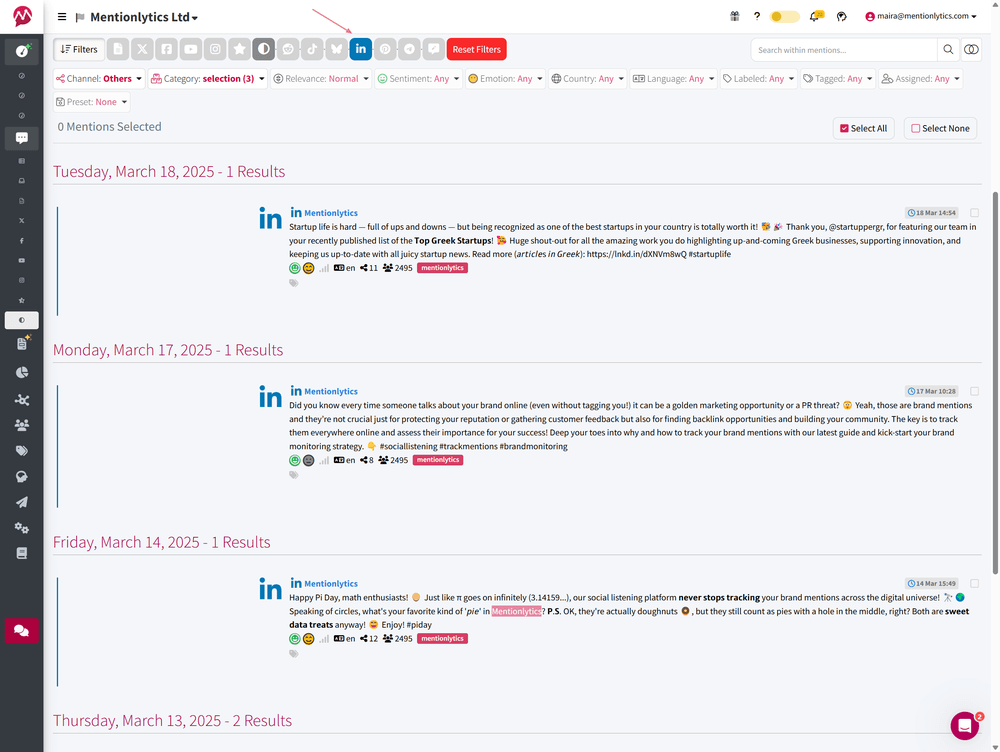Click the Search within mentions field
This screenshot has width=1000, height=752.
click(x=843, y=50)
